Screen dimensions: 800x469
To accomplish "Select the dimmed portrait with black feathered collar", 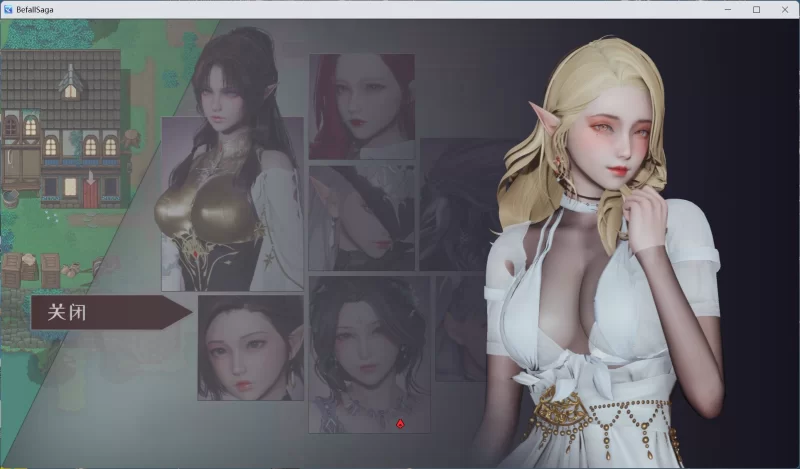I will coord(362,217).
